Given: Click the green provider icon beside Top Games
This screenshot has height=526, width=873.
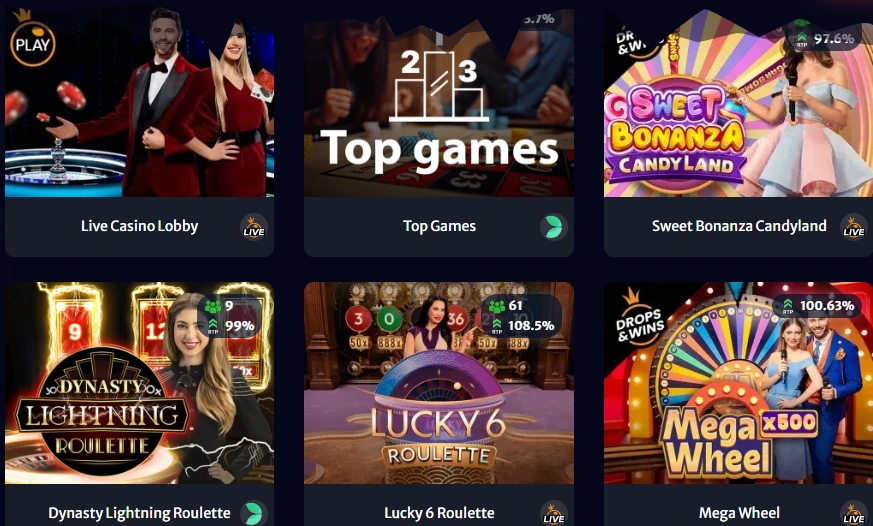Looking at the screenshot, I should pyautogui.click(x=553, y=227).
